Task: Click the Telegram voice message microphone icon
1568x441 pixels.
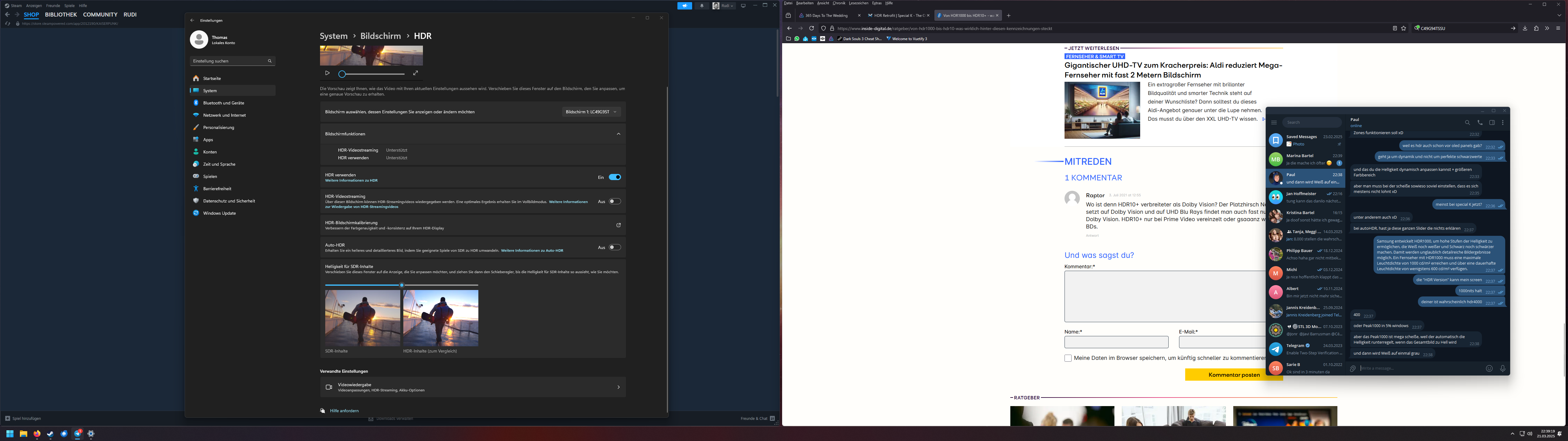Action: click(x=1502, y=368)
